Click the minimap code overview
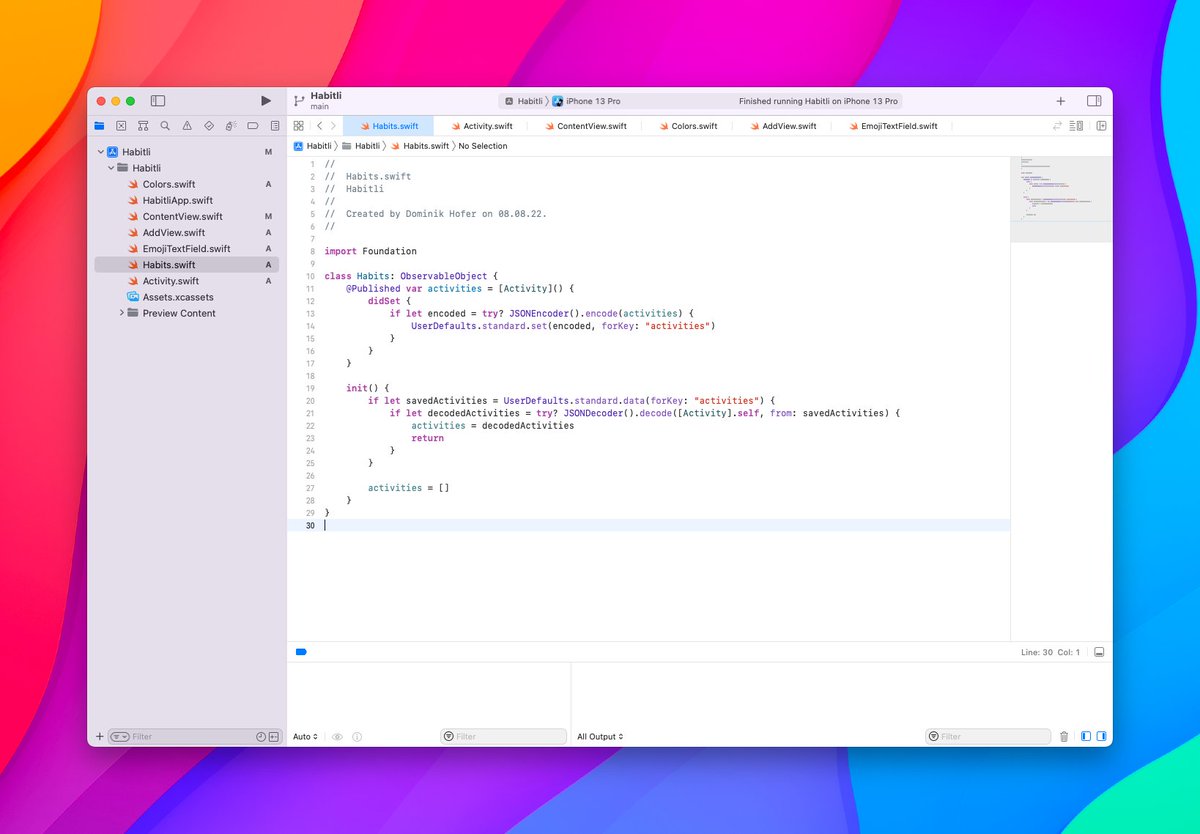Screen dimensions: 1200x834 pos(1060,200)
